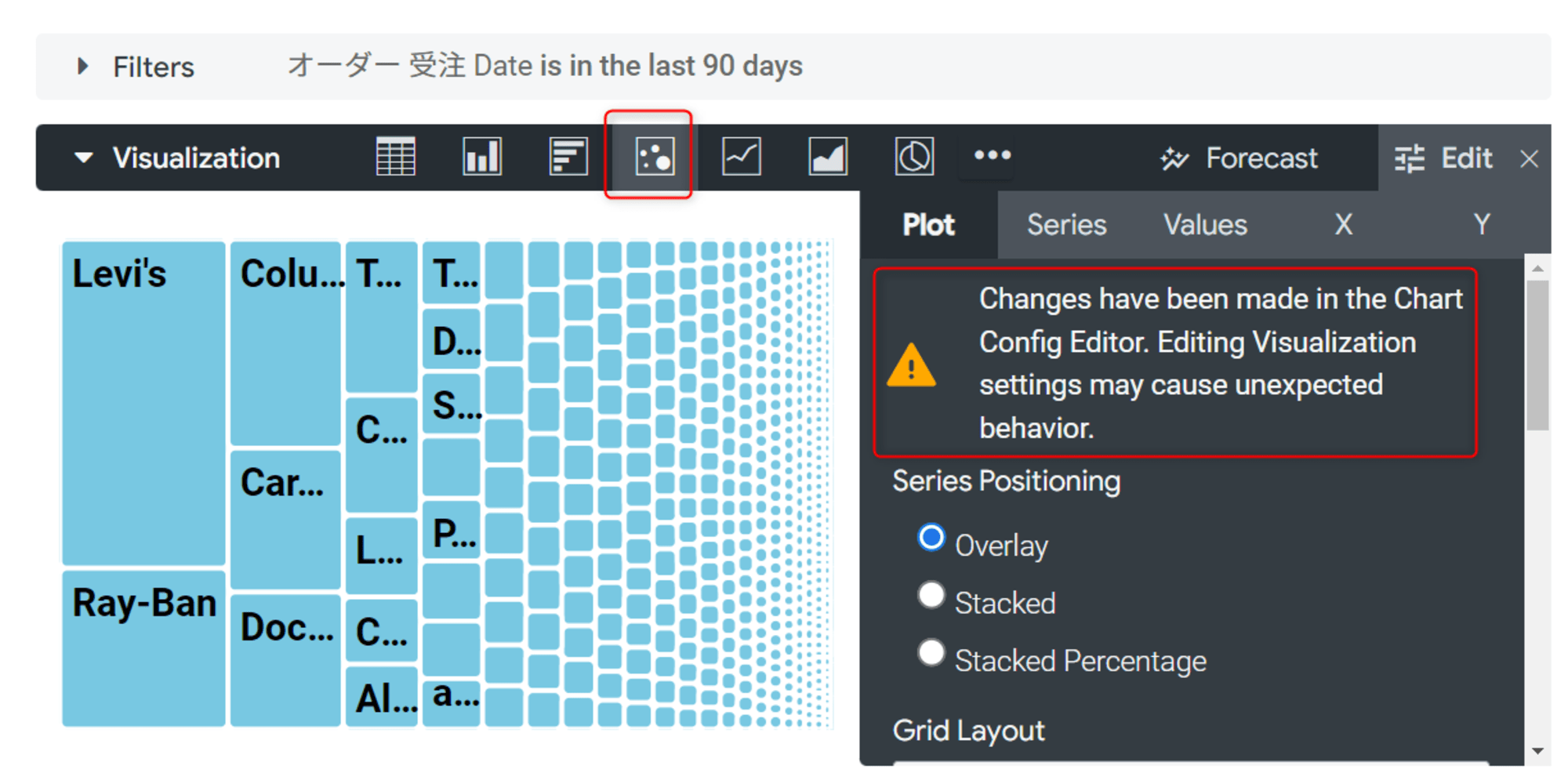Screen dimensions: 1568x780
Task: Click the Date filter summary text
Action: coord(544,66)
